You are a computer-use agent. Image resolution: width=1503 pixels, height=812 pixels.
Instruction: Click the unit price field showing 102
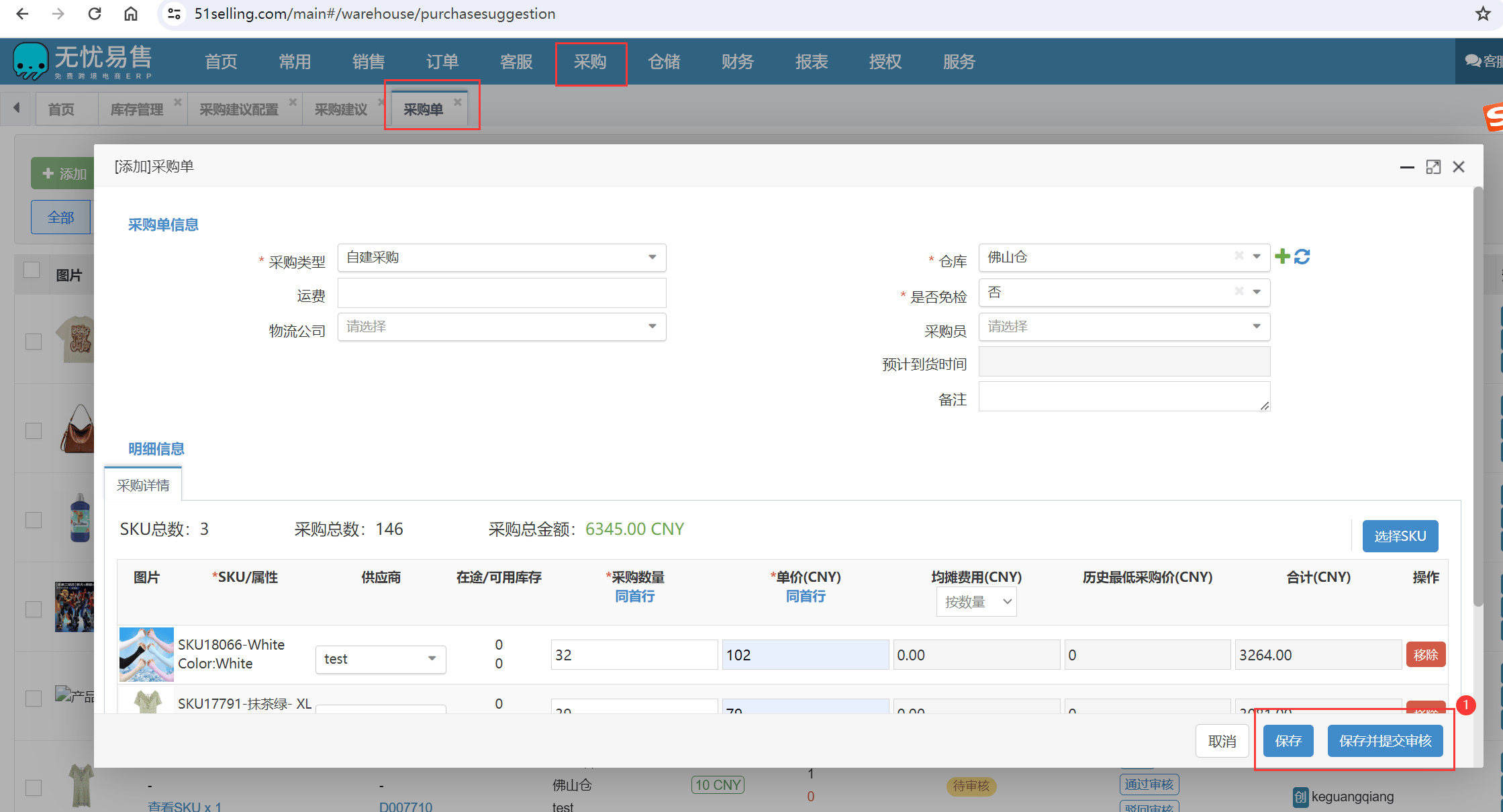pos(805,655)
